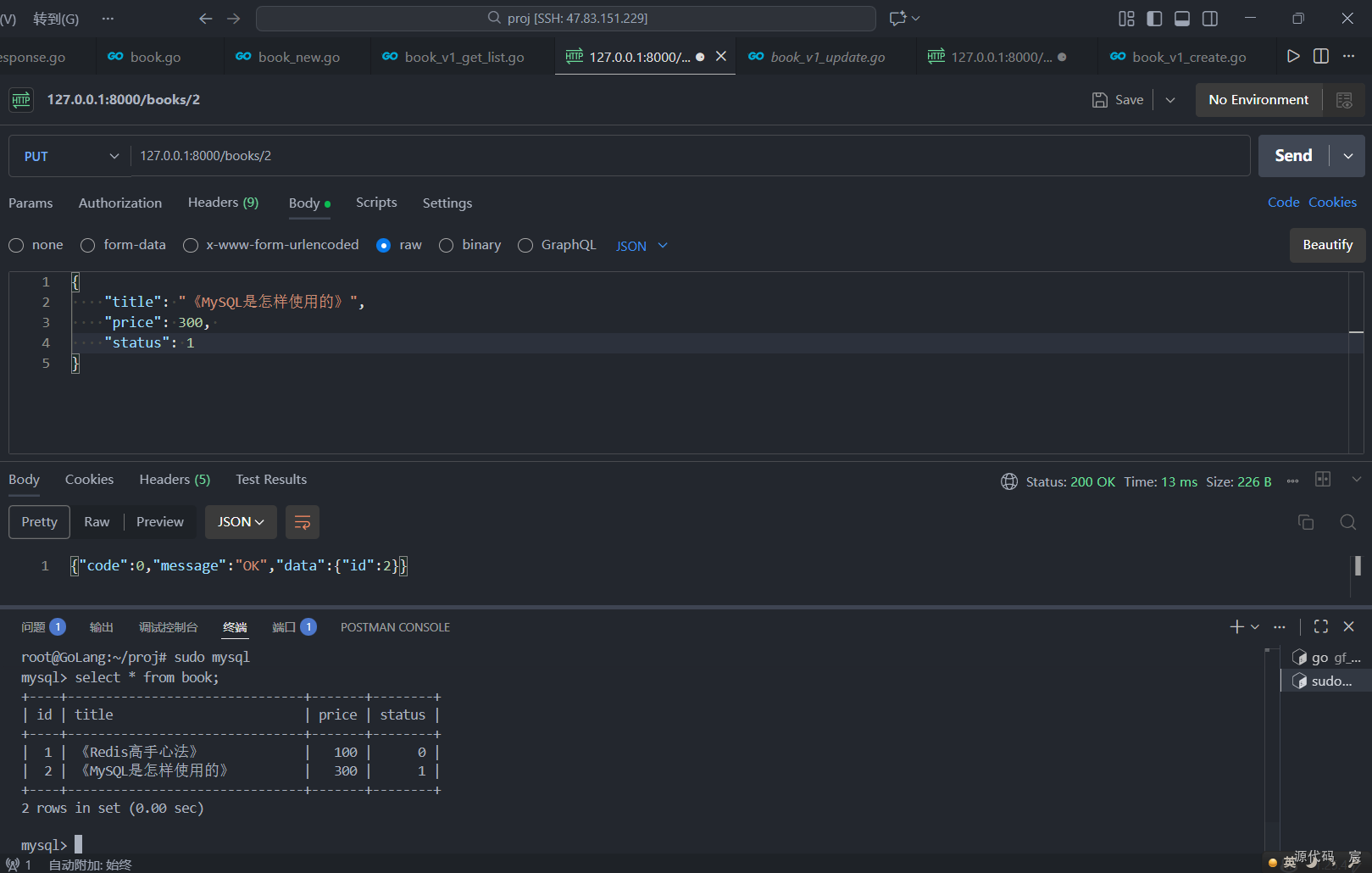Expand the Send button options arrow
Image resolution: width=1372 pixels, height=873 pixels.
pos(1347,156)
